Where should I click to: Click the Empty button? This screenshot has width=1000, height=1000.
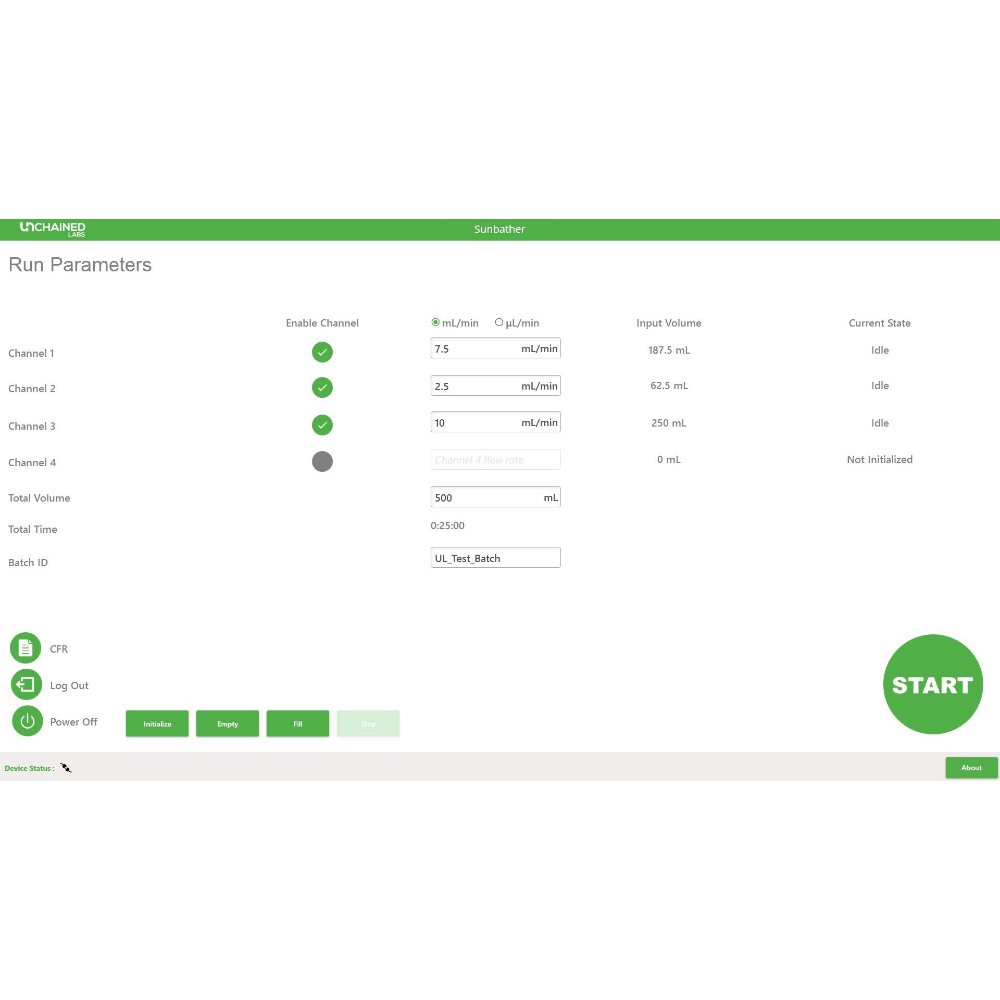pyautogui.click(x=227, y=724)
